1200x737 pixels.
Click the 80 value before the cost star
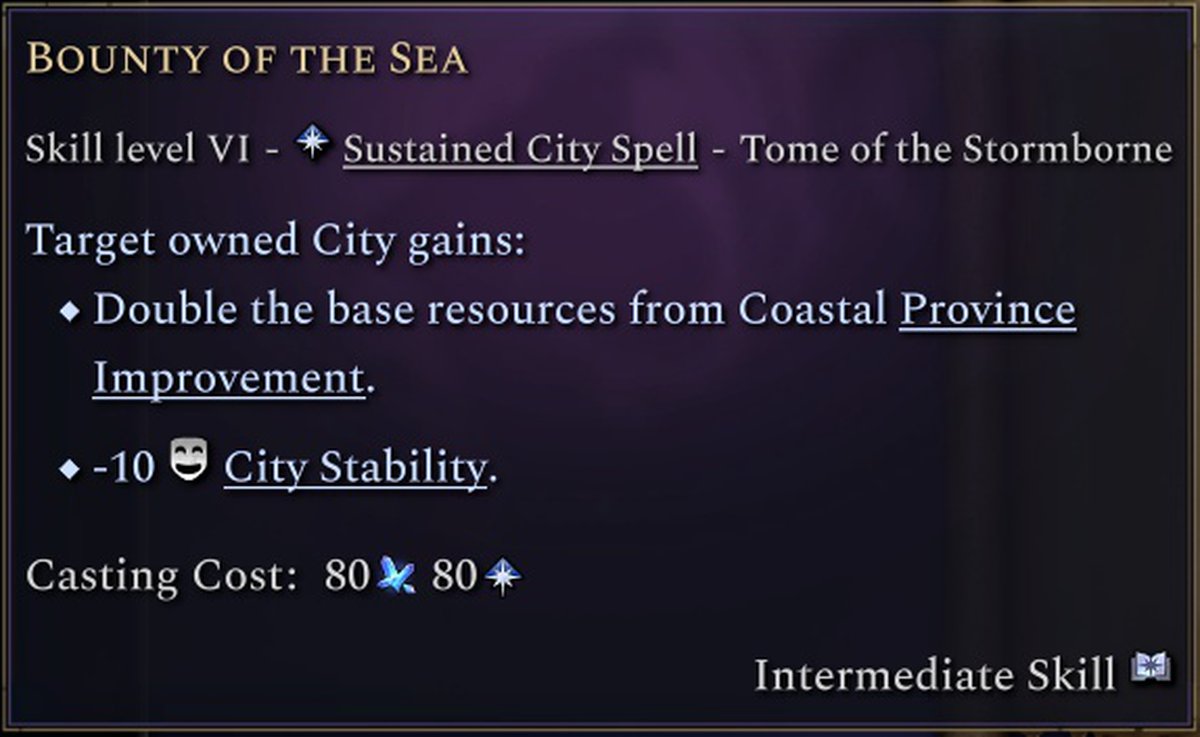tap(454, 577)
